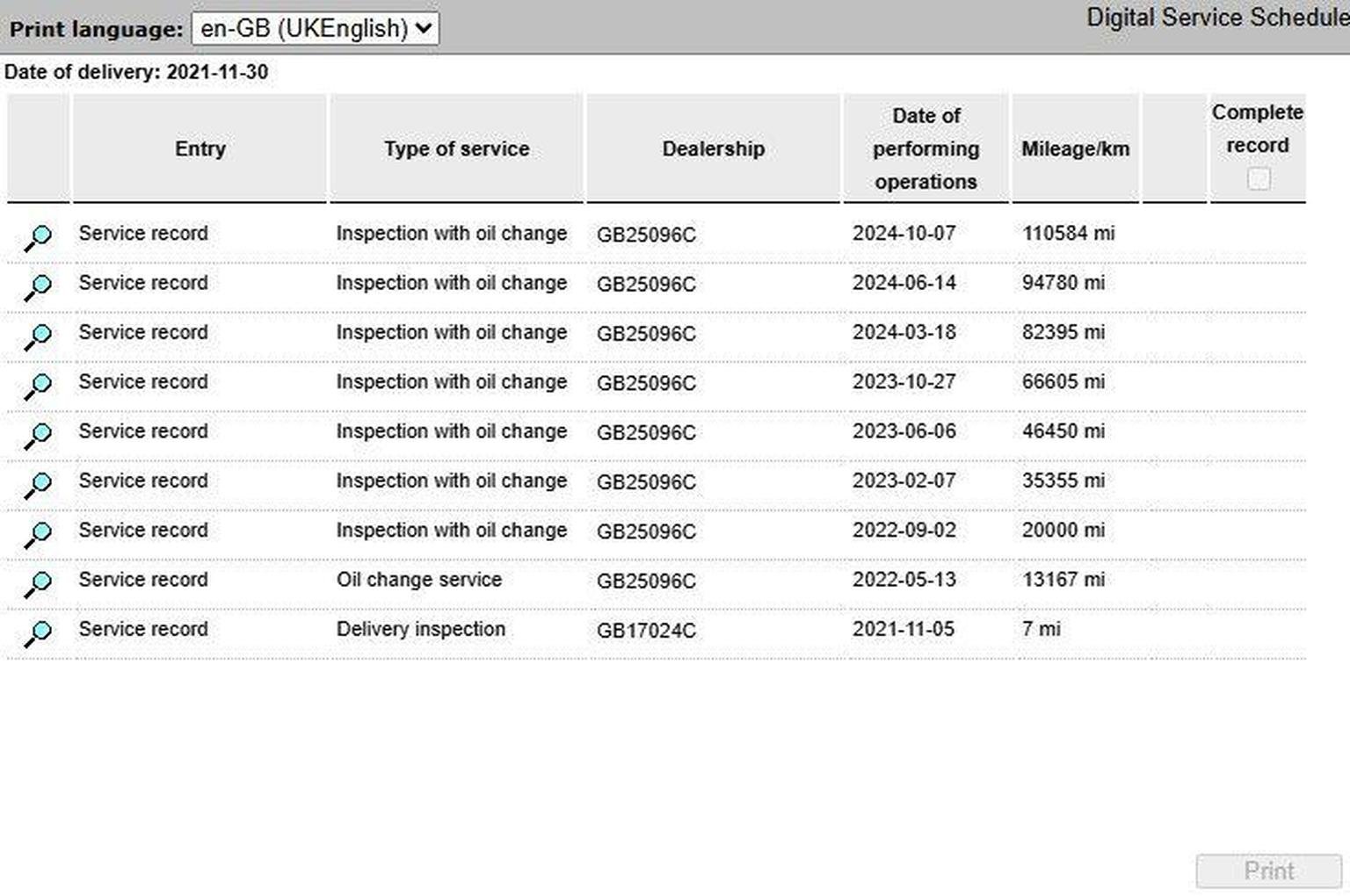Select mileage value 7 mi

pos(1042,629)
